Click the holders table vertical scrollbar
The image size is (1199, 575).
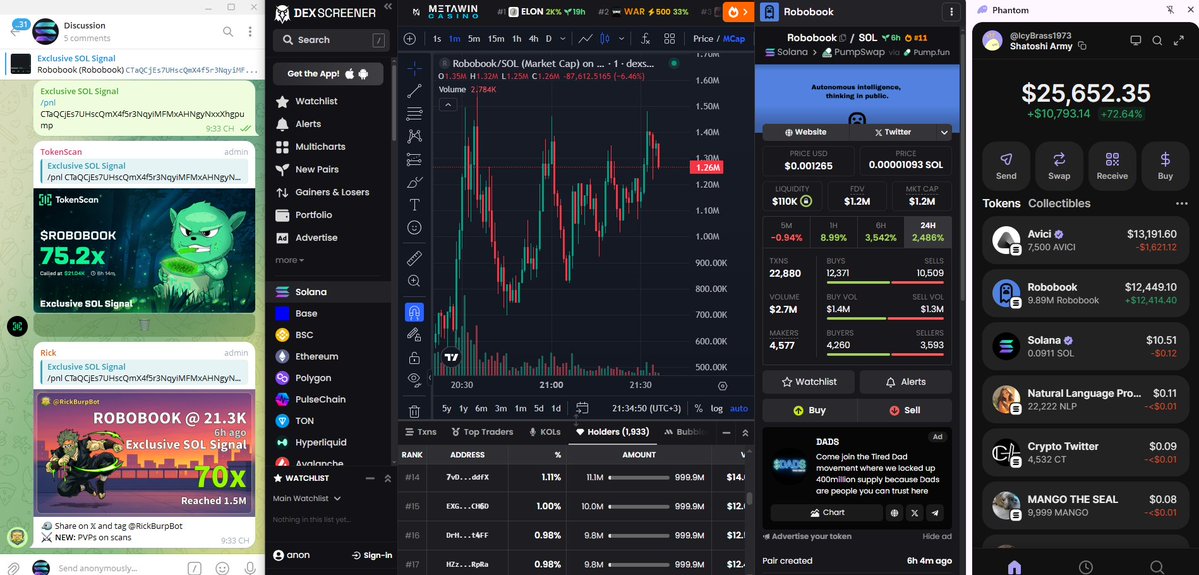pos(749,498)
